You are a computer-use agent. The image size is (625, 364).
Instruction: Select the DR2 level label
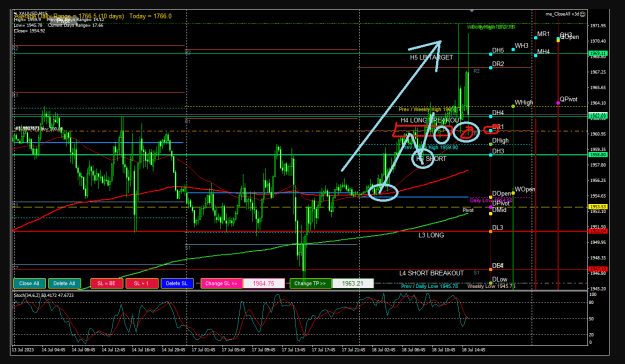point(498,64)
